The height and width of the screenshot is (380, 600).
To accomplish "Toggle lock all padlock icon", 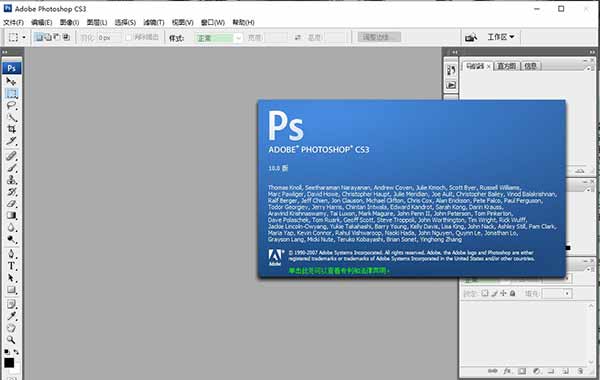I will (x=512, y=294).
